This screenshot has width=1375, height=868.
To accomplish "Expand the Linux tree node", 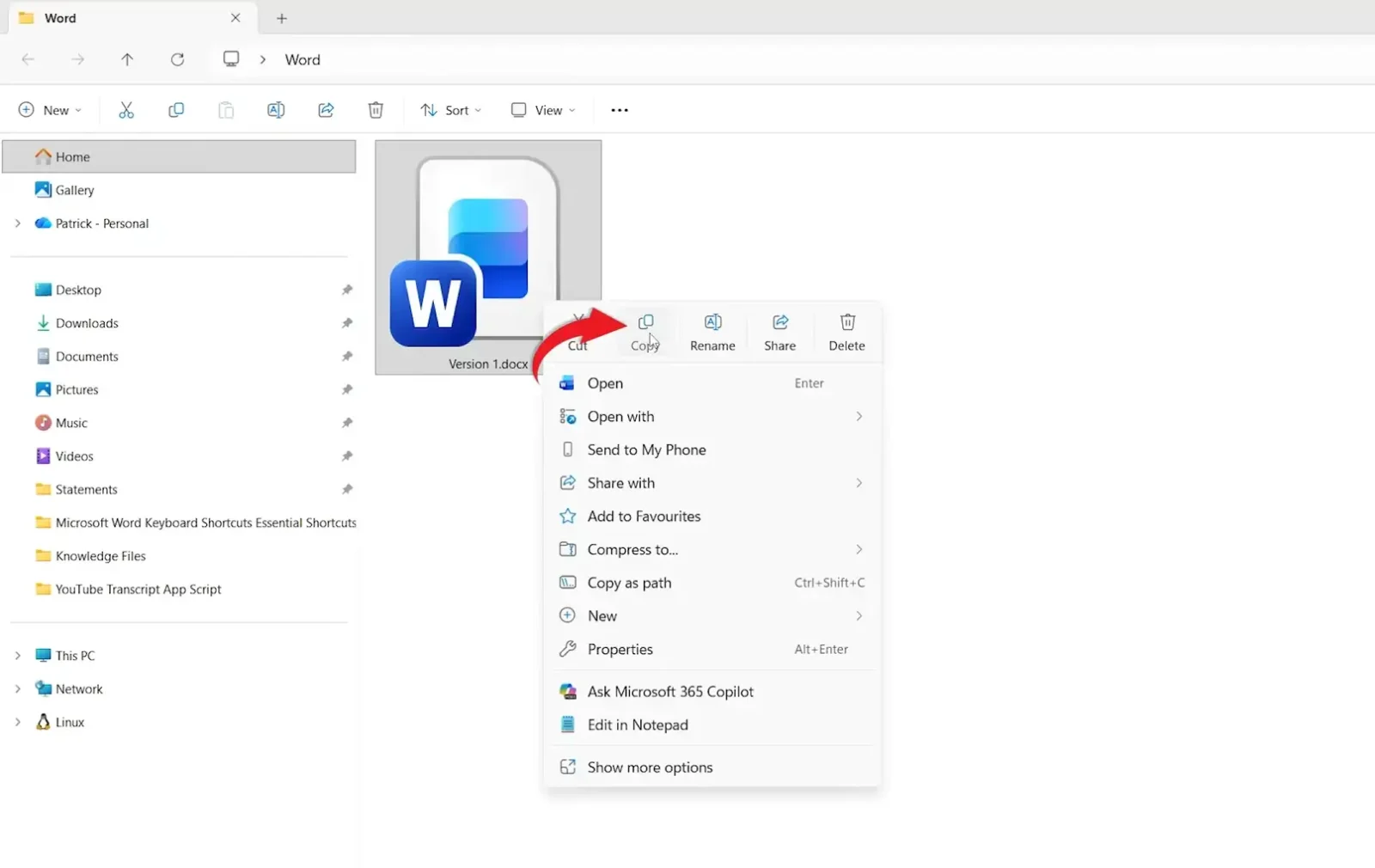I will (x=18, y=723).
